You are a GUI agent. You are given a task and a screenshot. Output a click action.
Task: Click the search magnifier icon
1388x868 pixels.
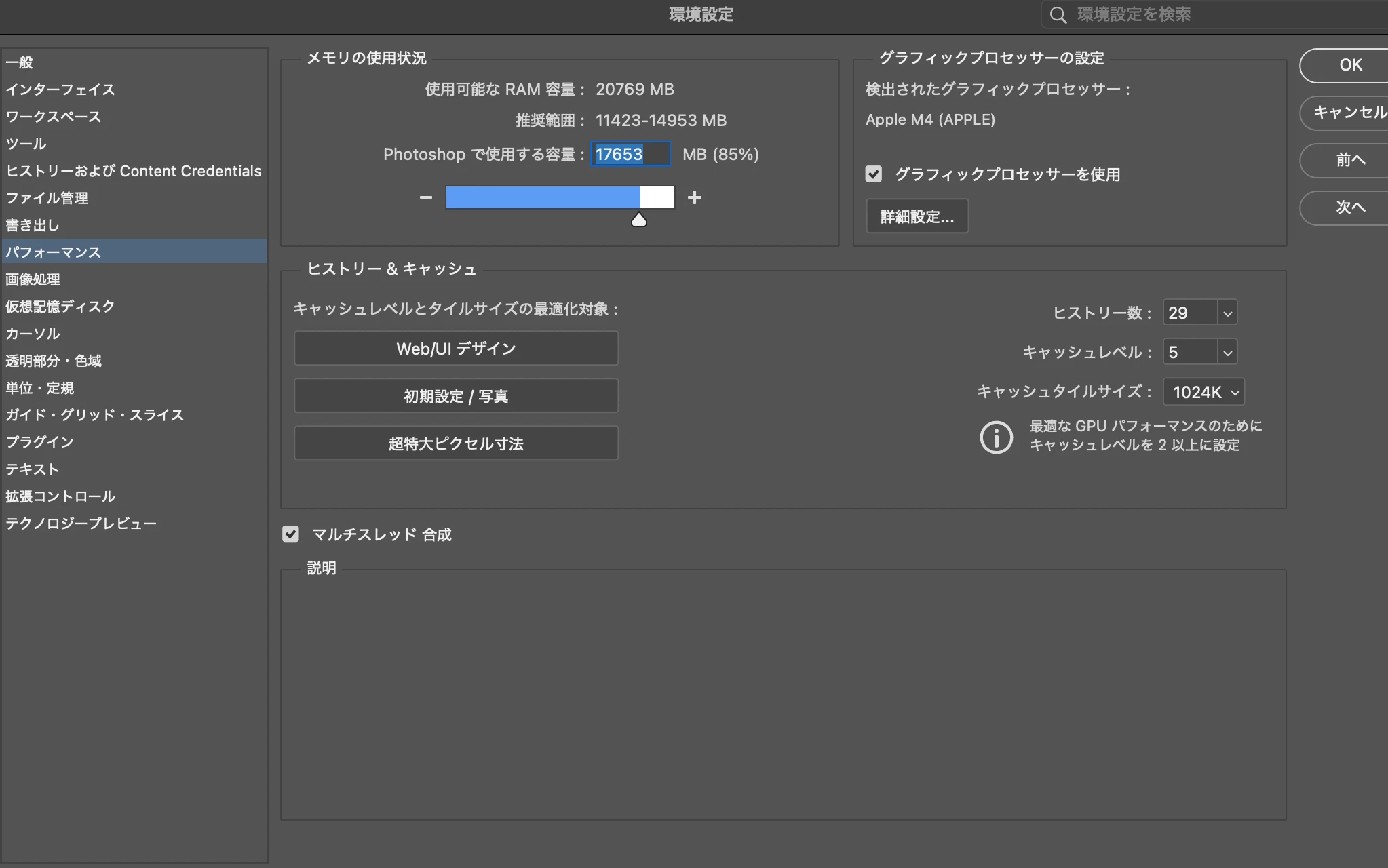pos(1058,15)
